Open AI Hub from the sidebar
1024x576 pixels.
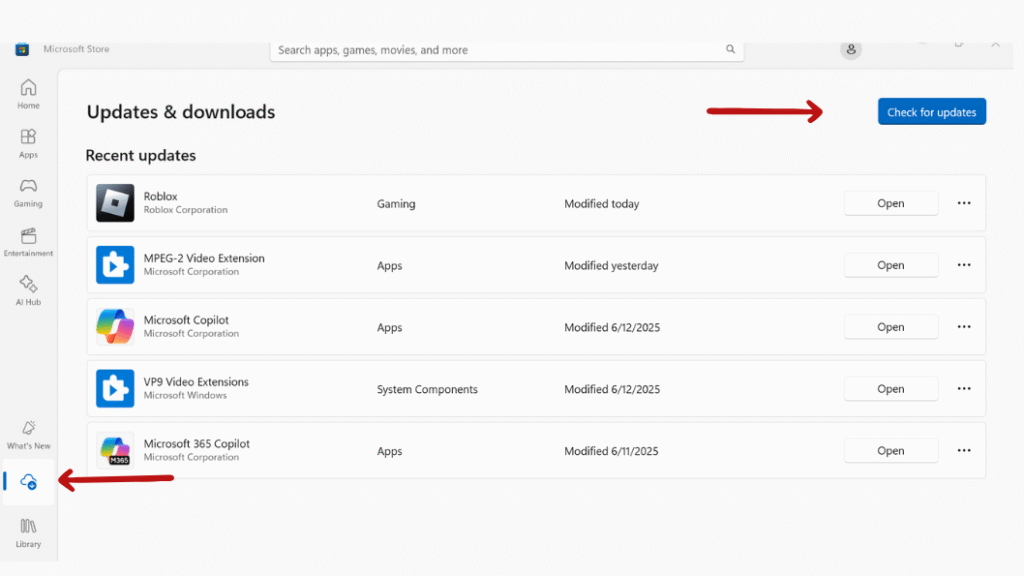(28, 291)
